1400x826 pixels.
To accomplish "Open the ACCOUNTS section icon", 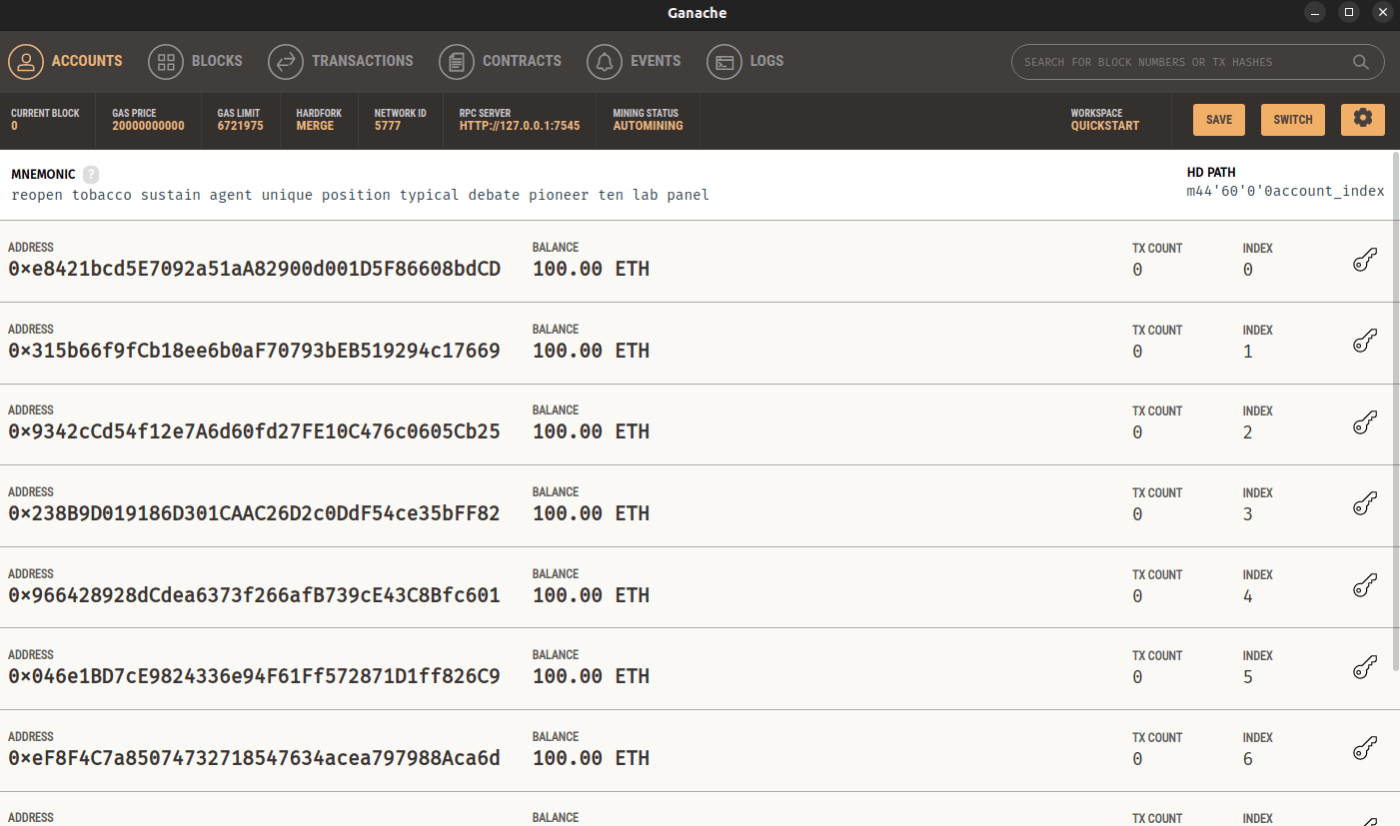I will click(x=25, y=61).
